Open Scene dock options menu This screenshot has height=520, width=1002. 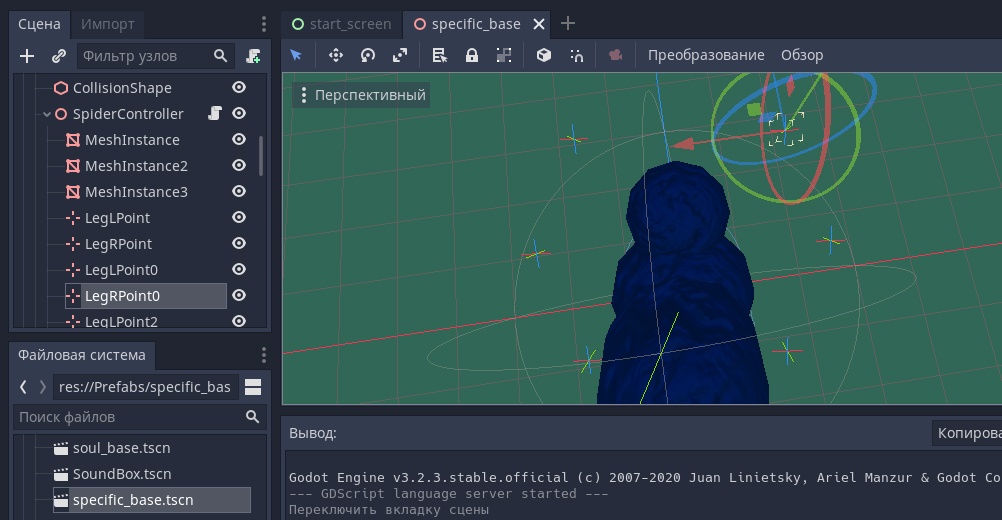click(264, 24)
